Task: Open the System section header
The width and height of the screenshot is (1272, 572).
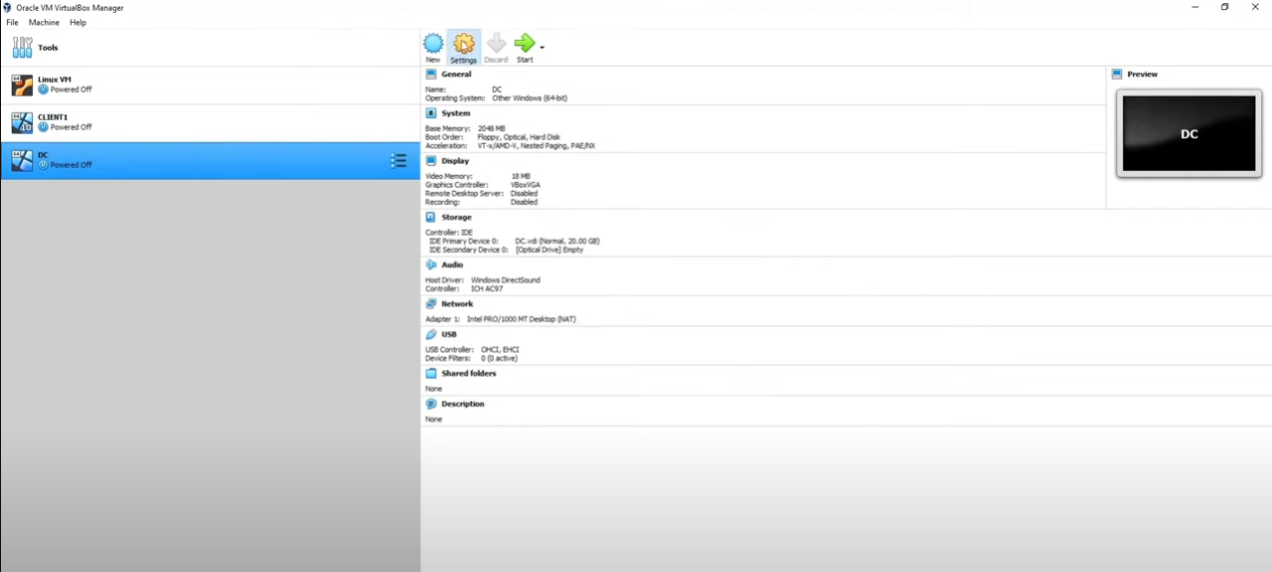Action: click(x=456, y=113)
